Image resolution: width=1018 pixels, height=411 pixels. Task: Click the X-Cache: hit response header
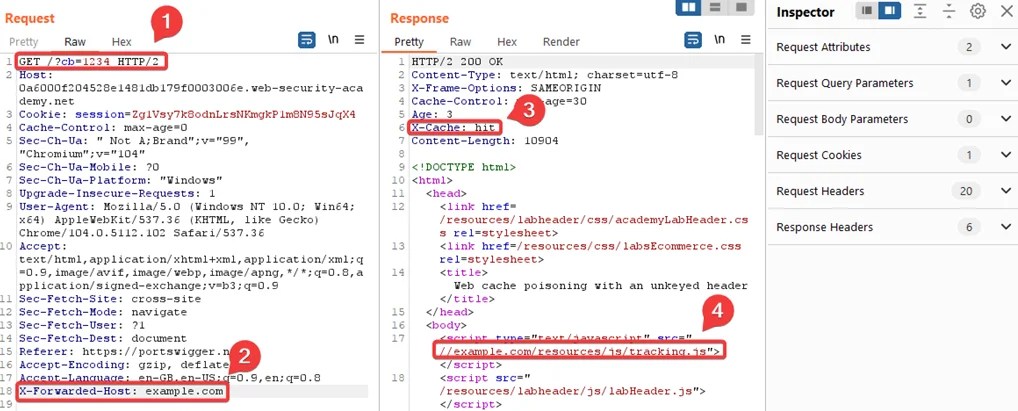click(454, 128)
